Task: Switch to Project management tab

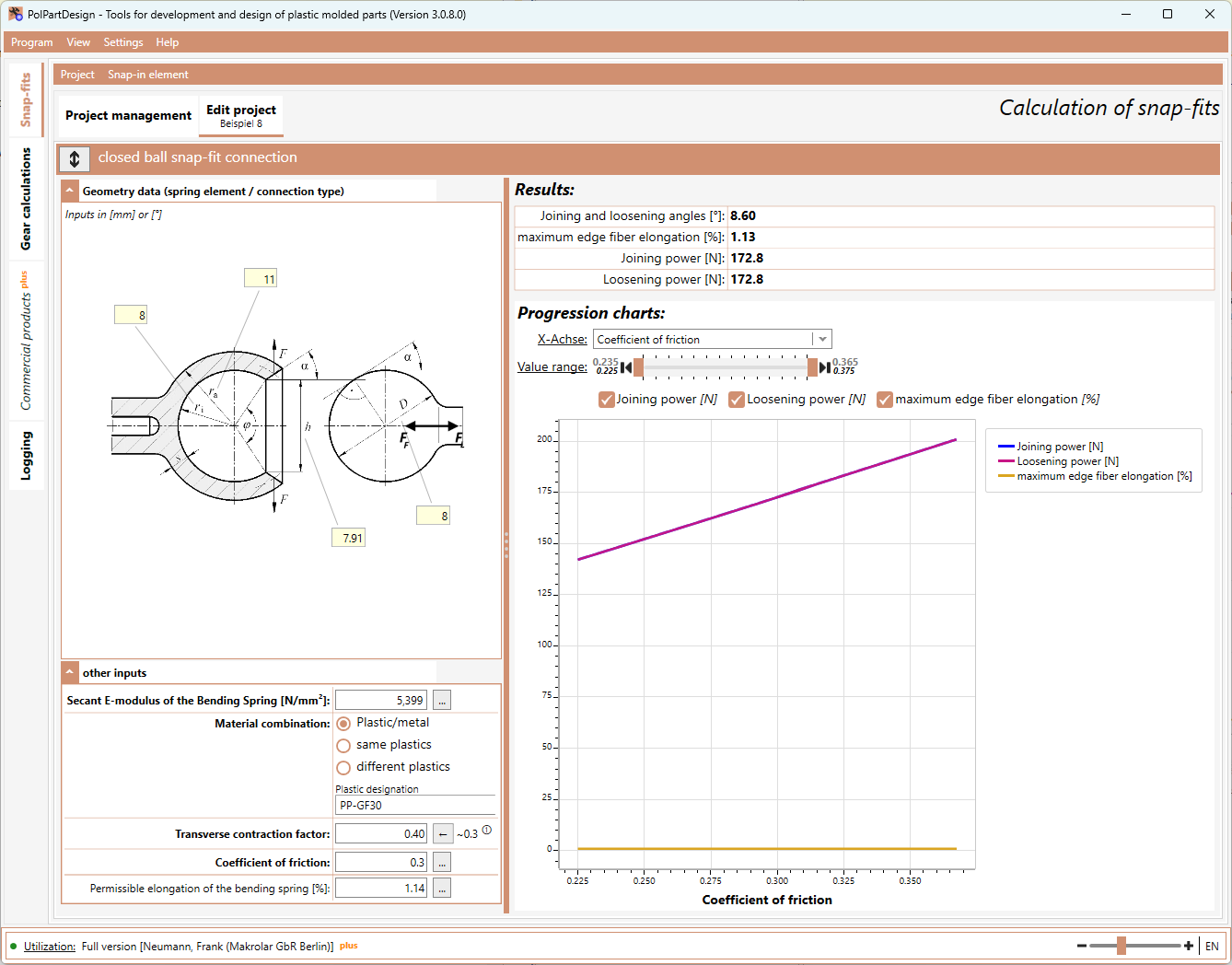Action: click(x=128, y=116)
